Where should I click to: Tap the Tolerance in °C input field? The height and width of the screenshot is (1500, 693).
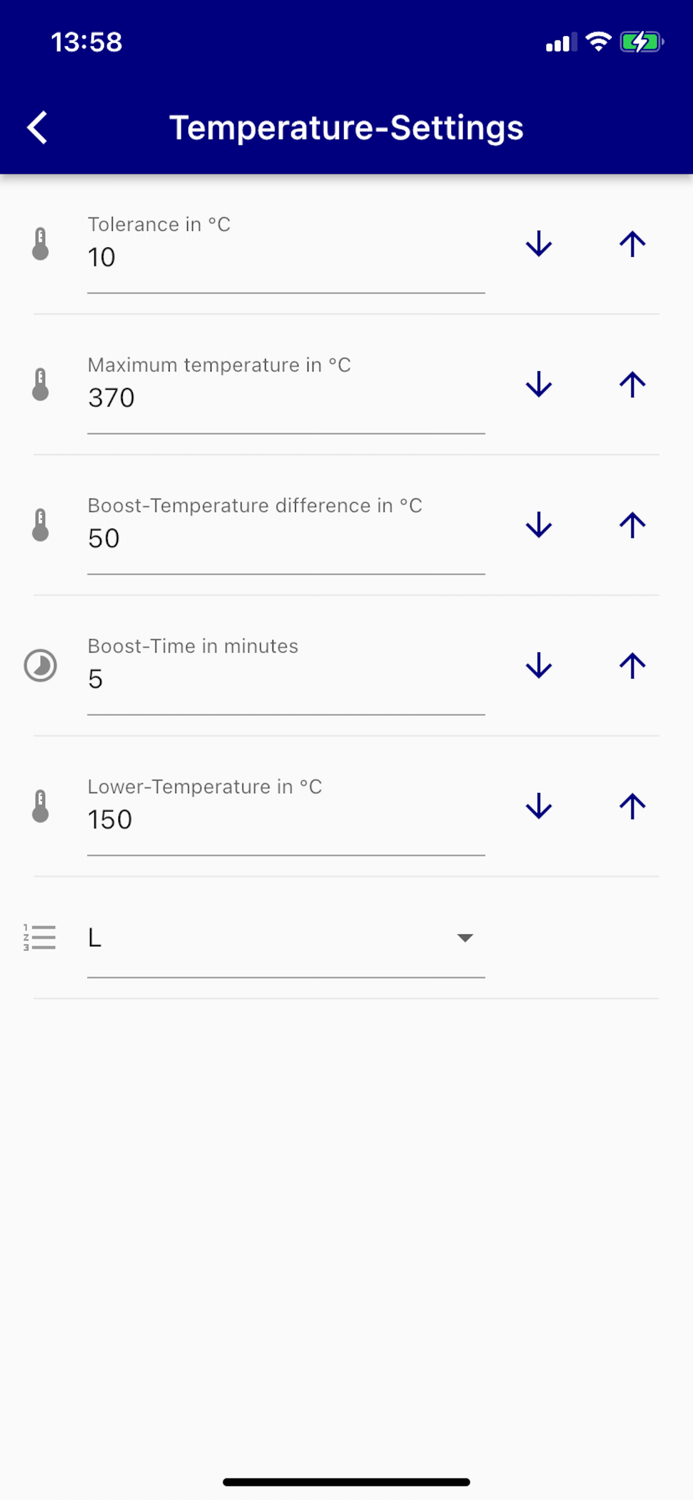(x=285, y=257)
